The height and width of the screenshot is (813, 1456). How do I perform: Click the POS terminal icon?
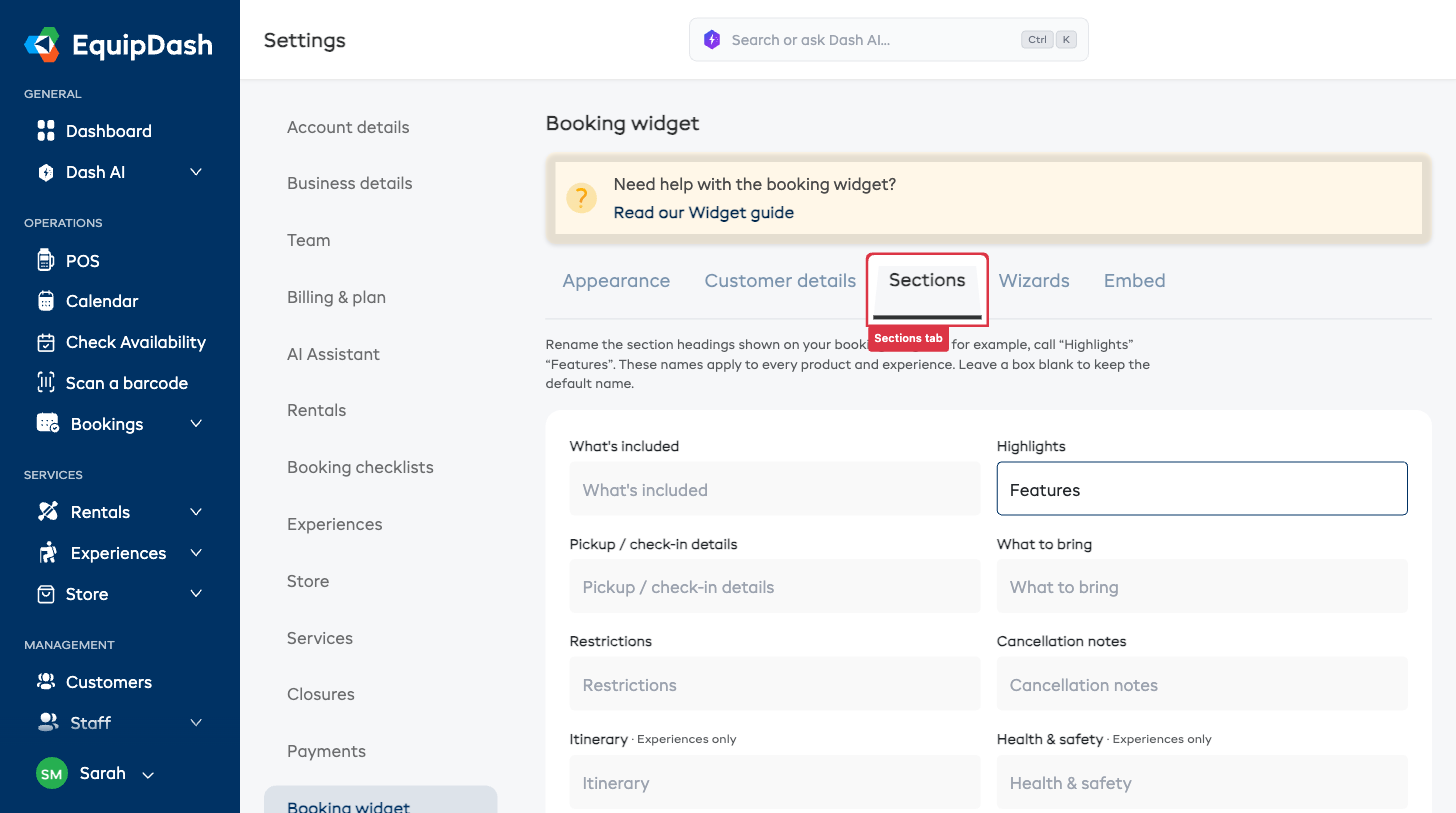click(46, 261)
